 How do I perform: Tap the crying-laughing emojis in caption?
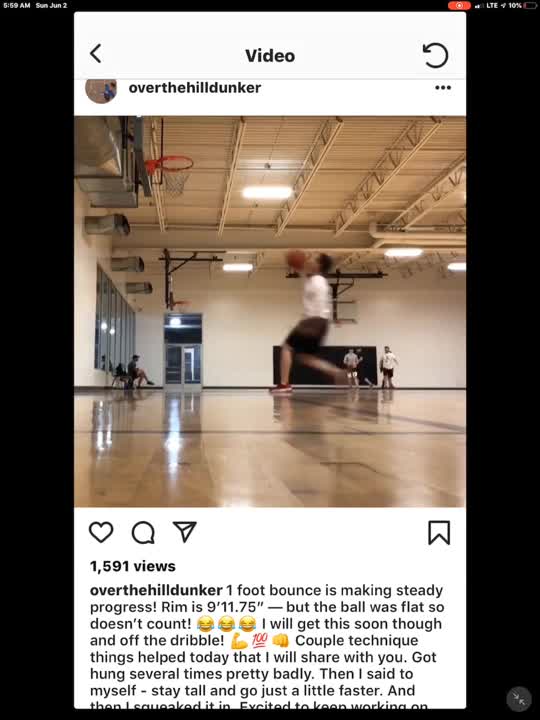226,624
